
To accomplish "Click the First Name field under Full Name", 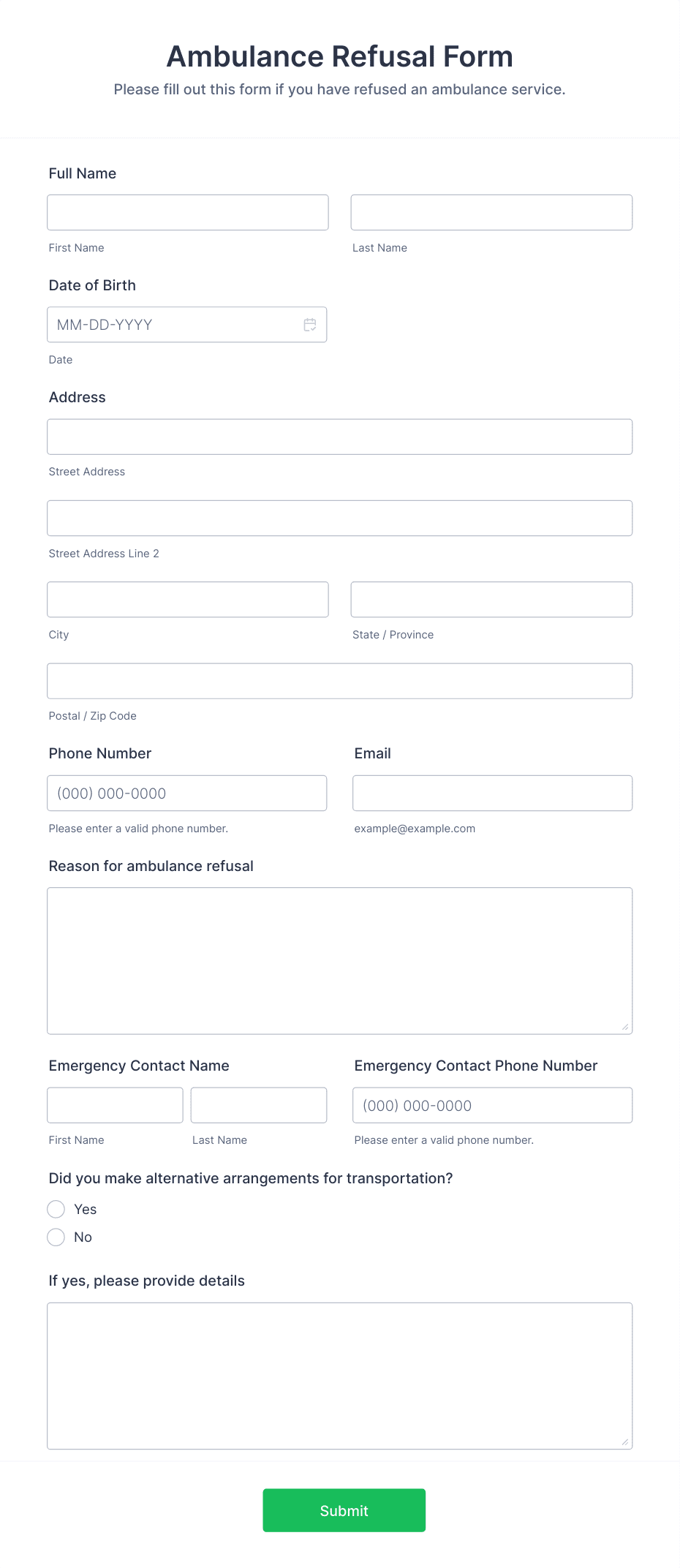I will 187,212.
